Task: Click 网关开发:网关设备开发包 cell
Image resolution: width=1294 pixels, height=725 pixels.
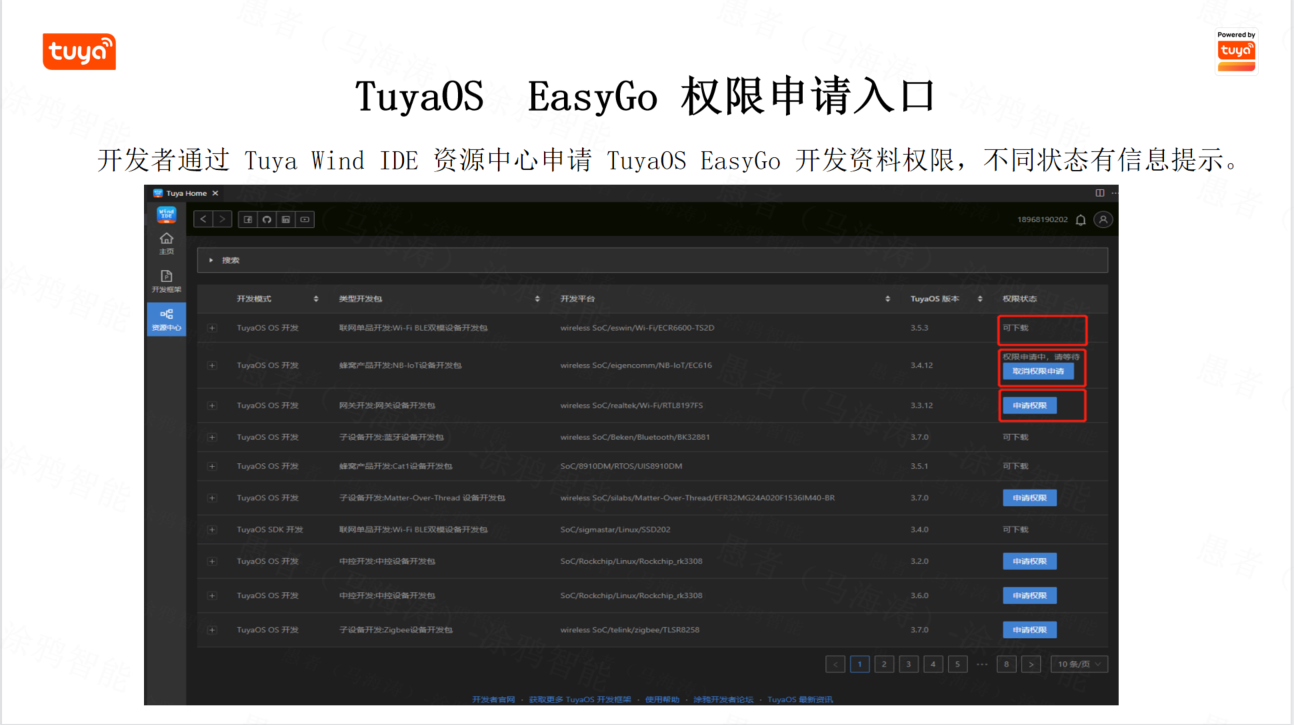Action: (x=387, y=406)
